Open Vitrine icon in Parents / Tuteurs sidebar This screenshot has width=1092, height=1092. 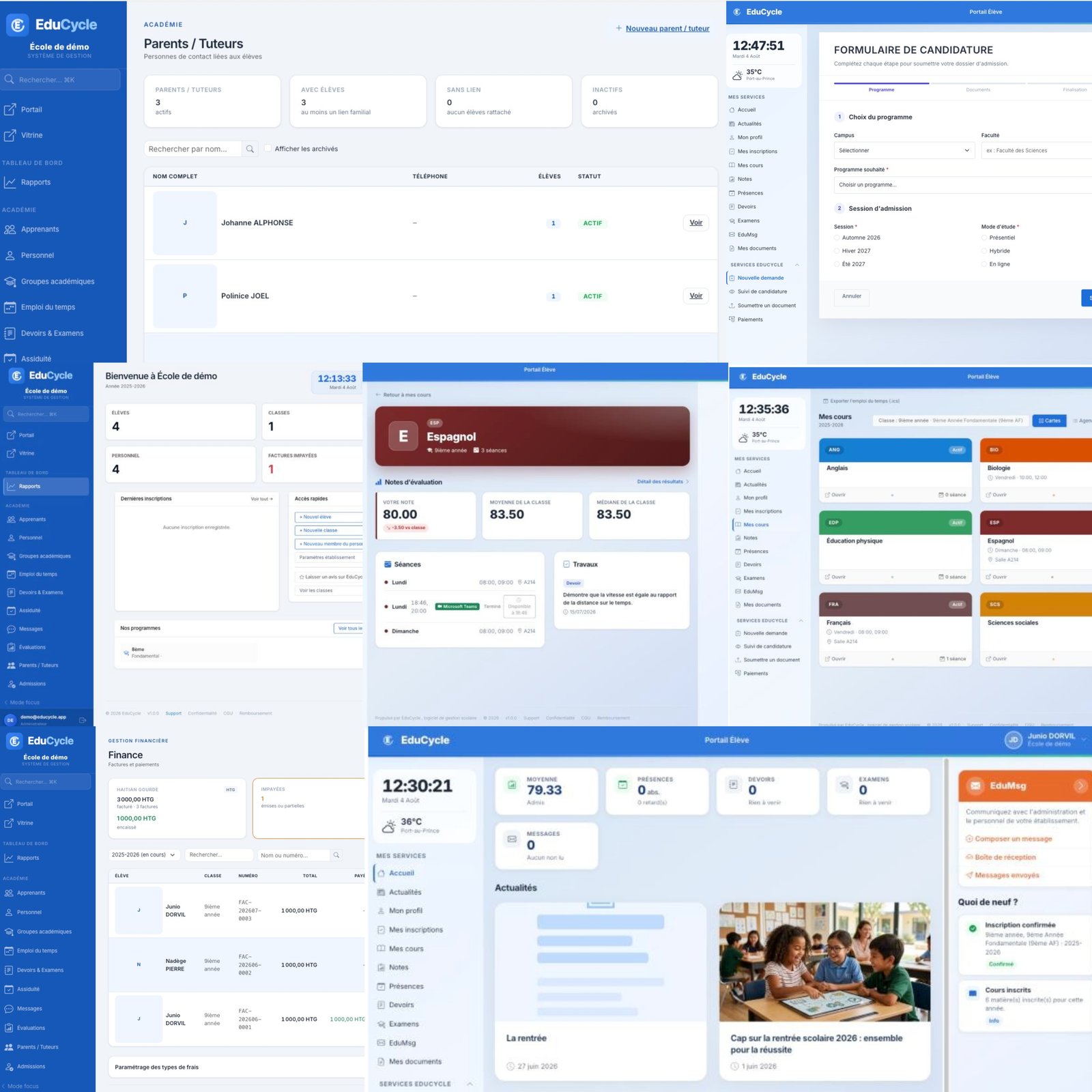[x=10, y=135]
